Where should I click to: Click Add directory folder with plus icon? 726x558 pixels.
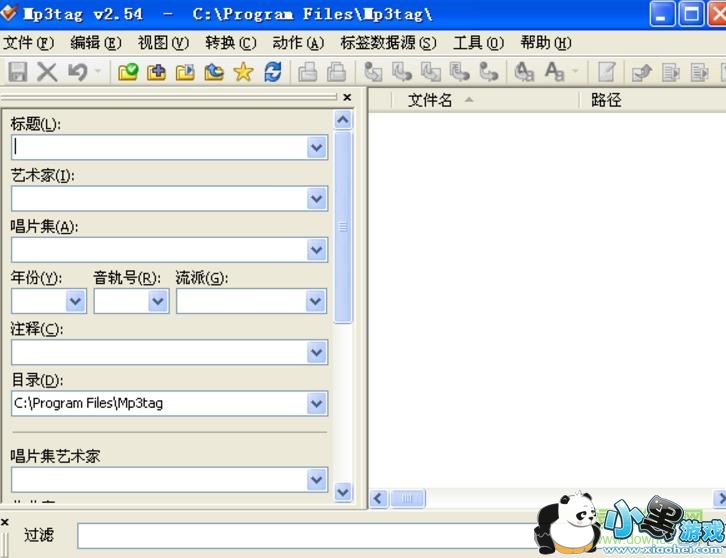(x=156, y=72)
